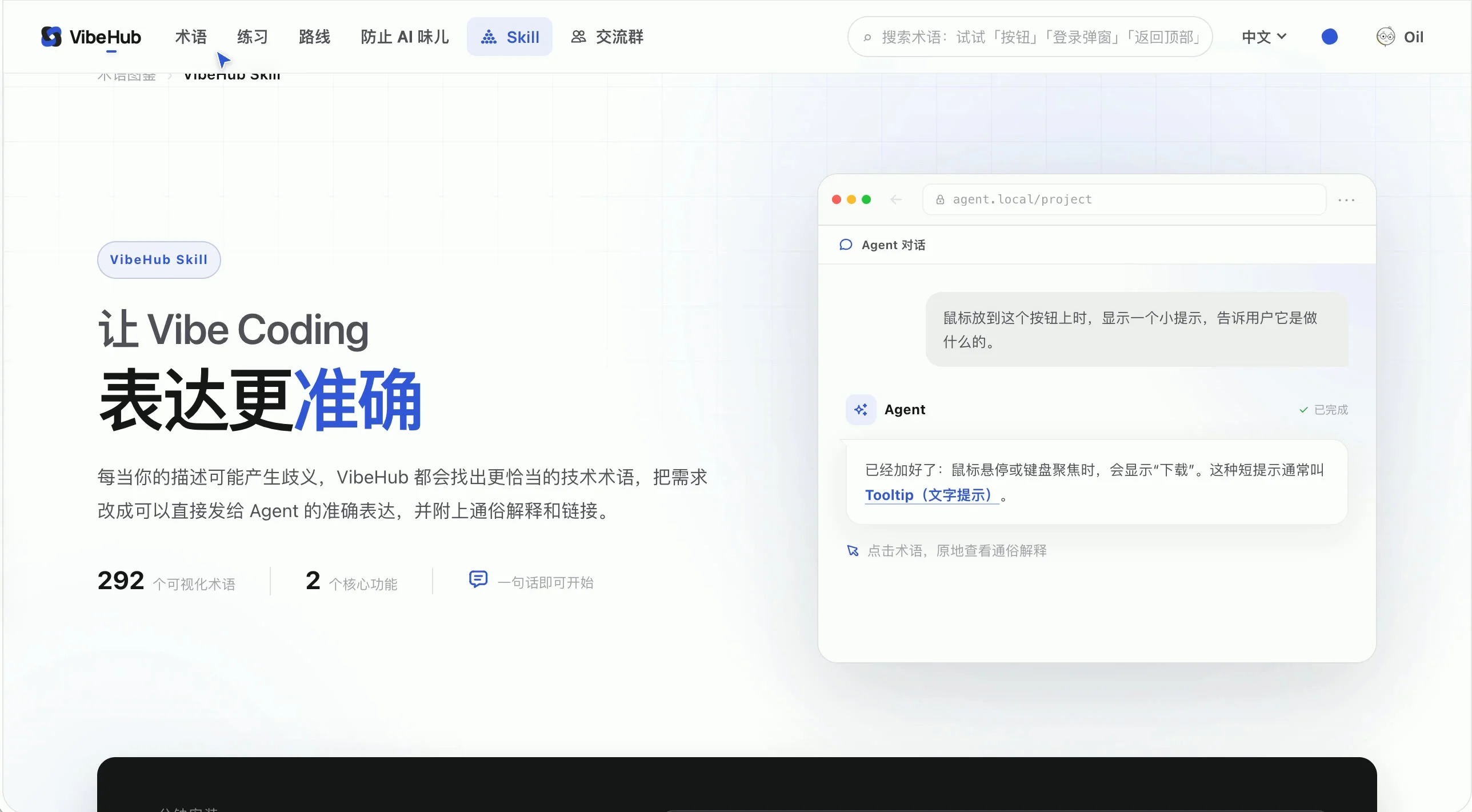The image size is (1472, 812).
Task: Open the 交流群 community link
Action: pos(607,37)
